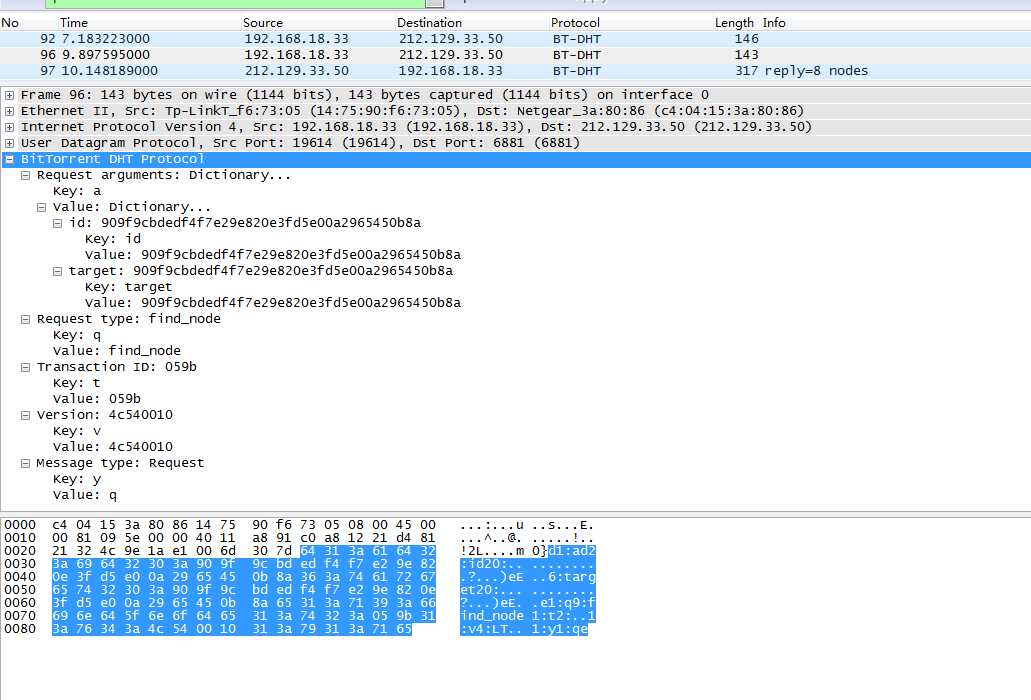Click destination 212.129.33.50 in packet 92 row

[x=450, y=39]
